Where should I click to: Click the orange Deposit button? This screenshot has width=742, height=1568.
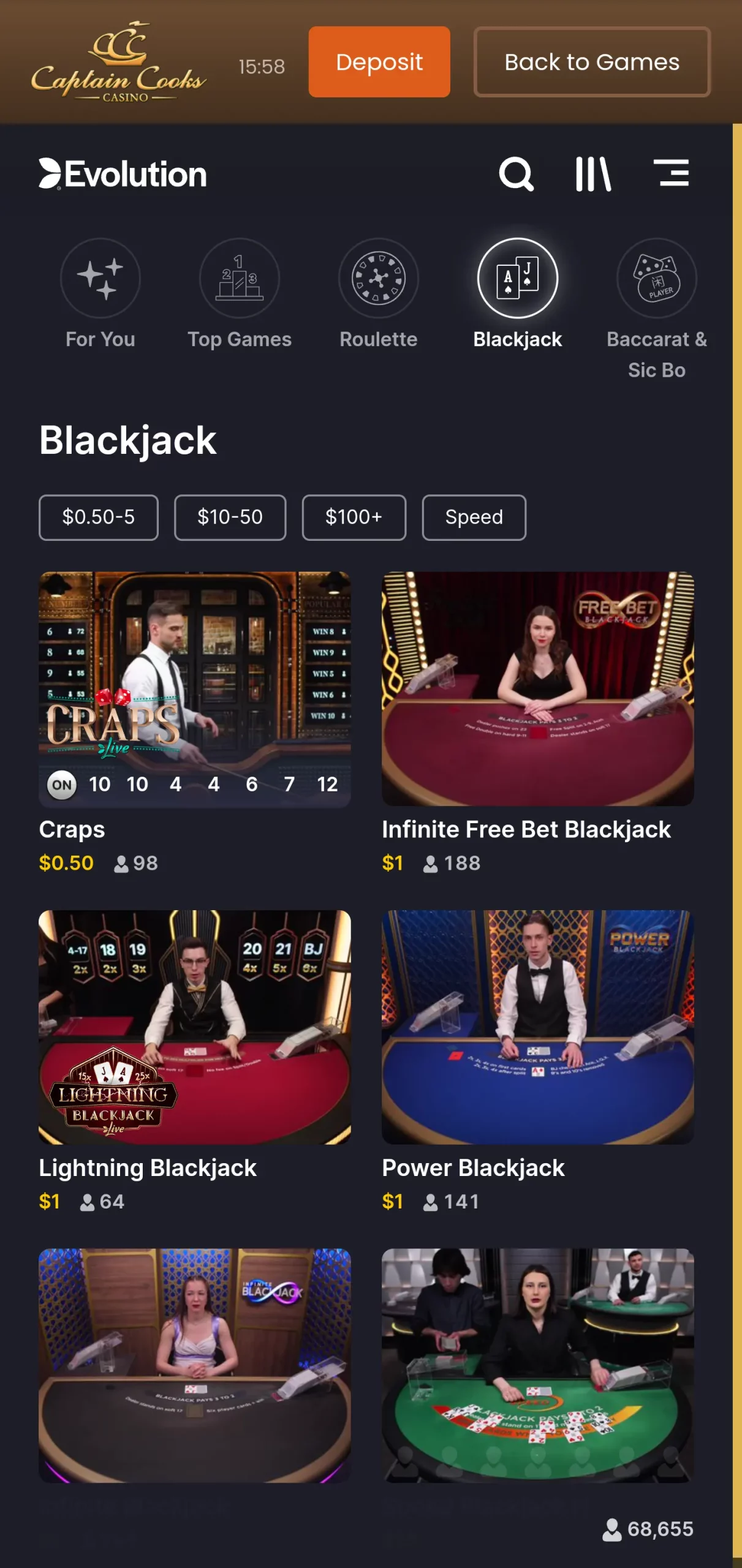[x=379, y=62]
